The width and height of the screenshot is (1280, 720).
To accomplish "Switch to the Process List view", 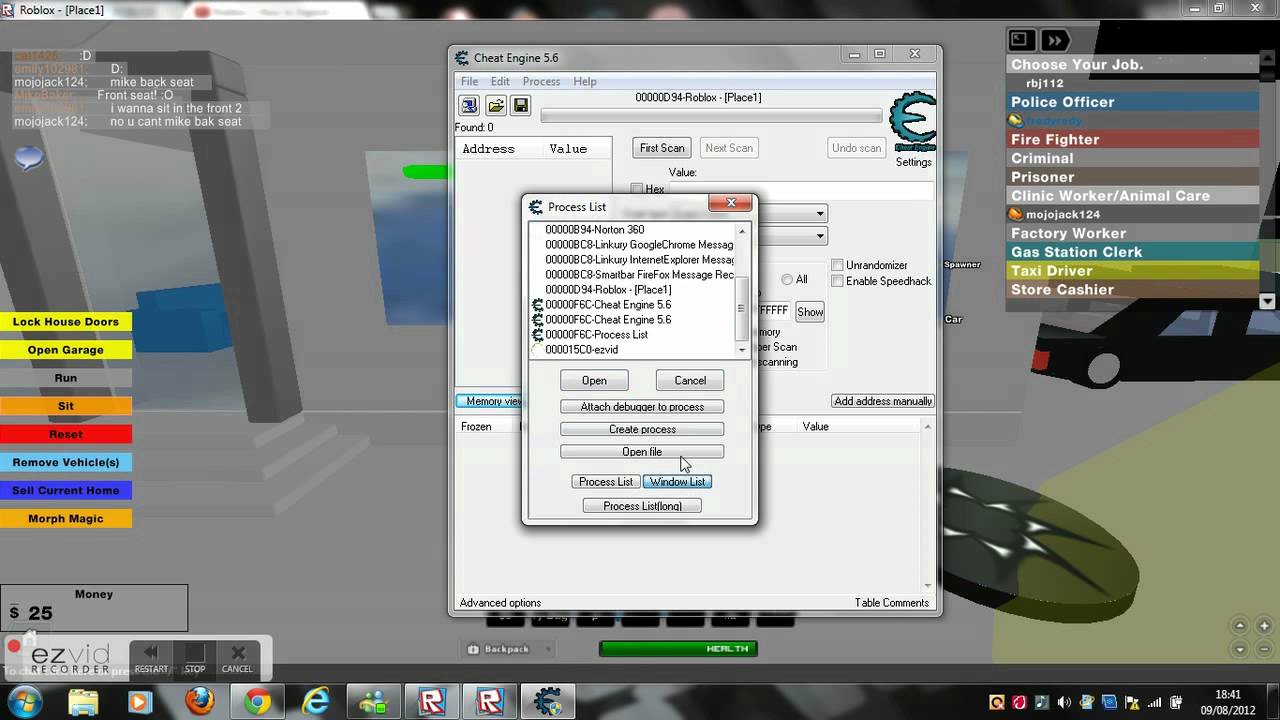I will tap(606, 482).
